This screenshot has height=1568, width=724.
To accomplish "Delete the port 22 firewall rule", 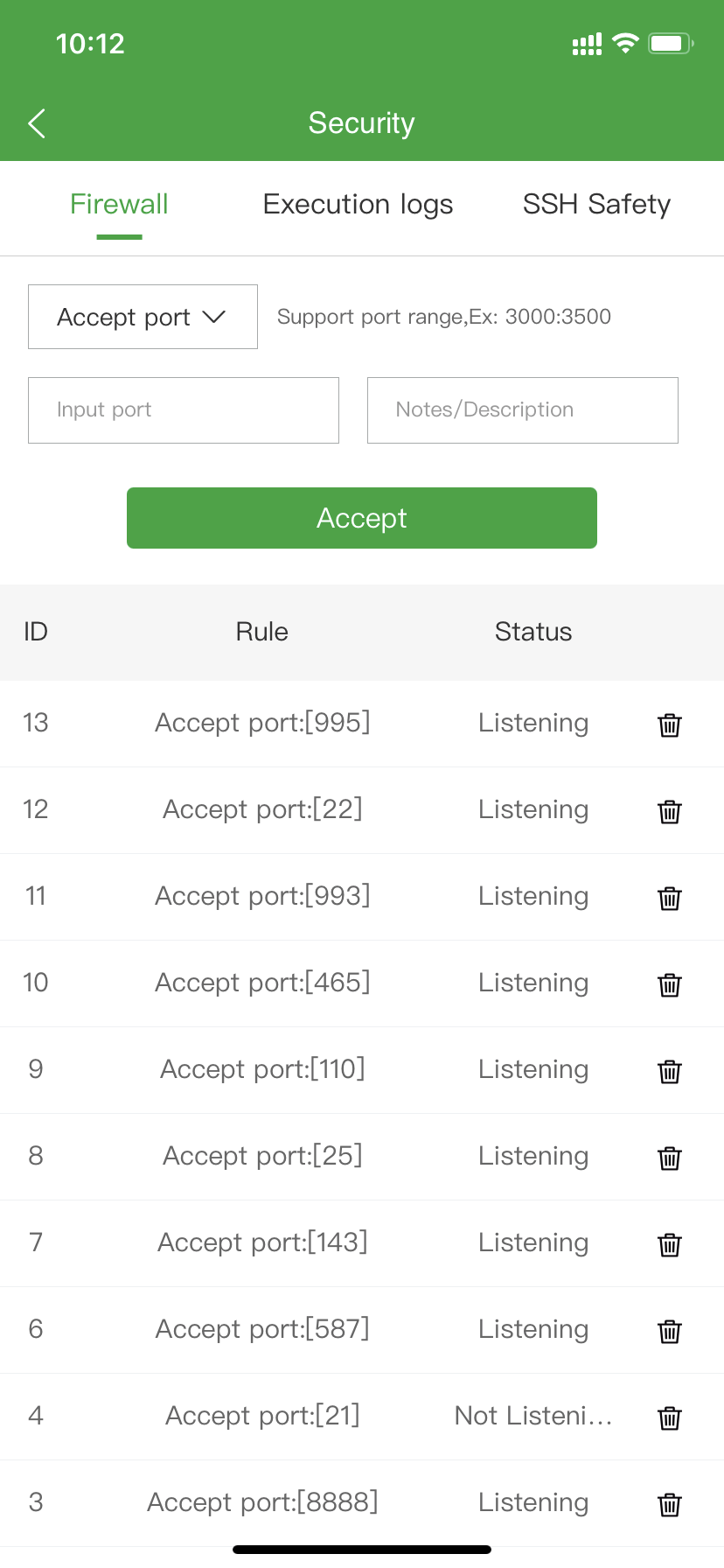I will click(669, 811).
